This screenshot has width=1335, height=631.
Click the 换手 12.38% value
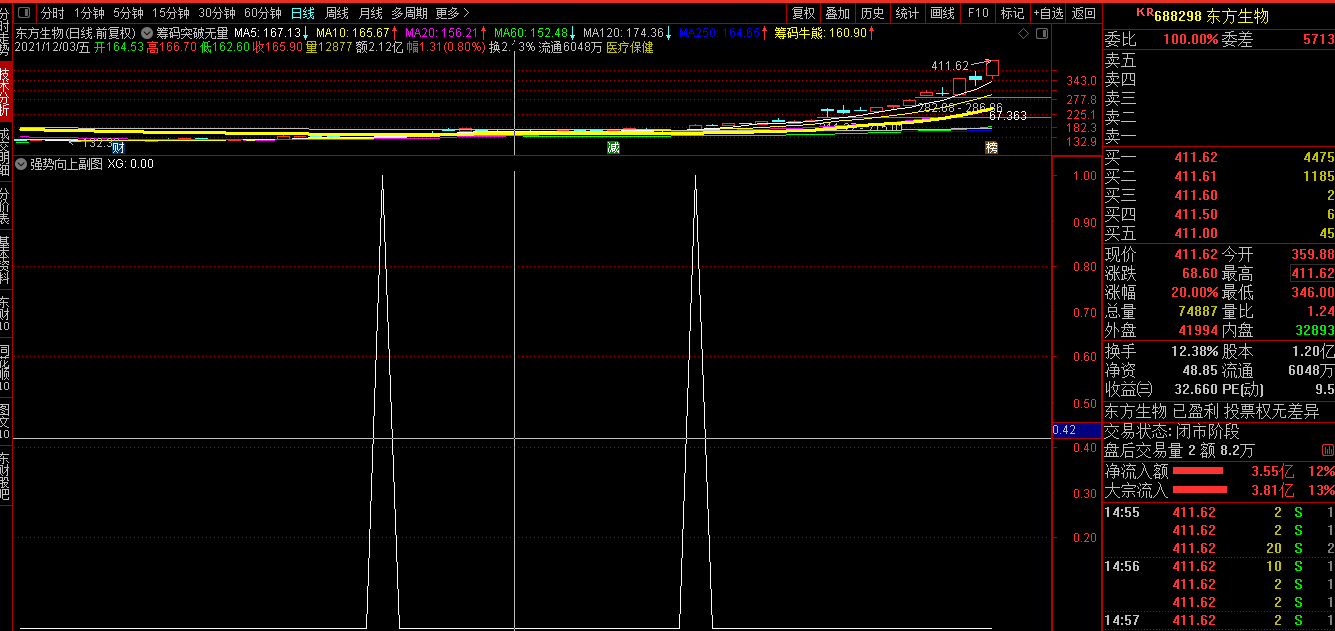[1195, 351]
